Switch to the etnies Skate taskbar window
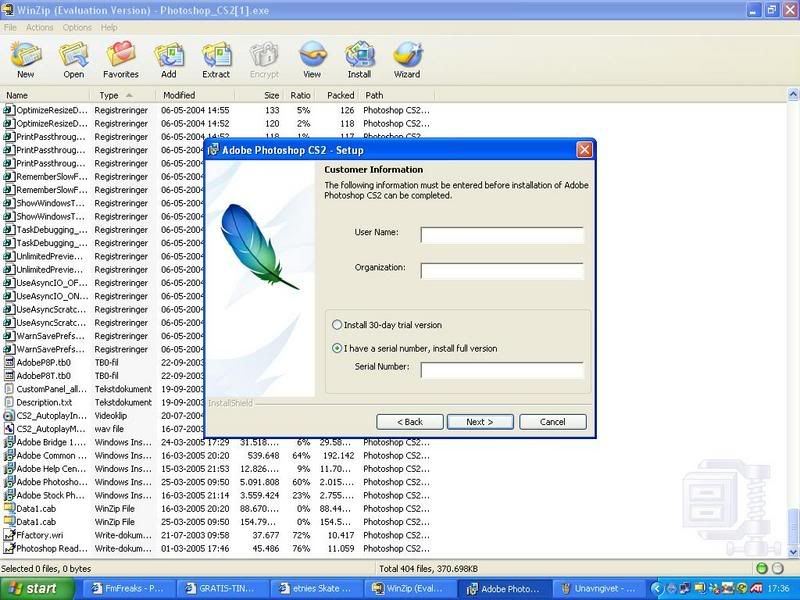Image resolution: width=800 pixels, height=600 pixels. coord(317,589)
